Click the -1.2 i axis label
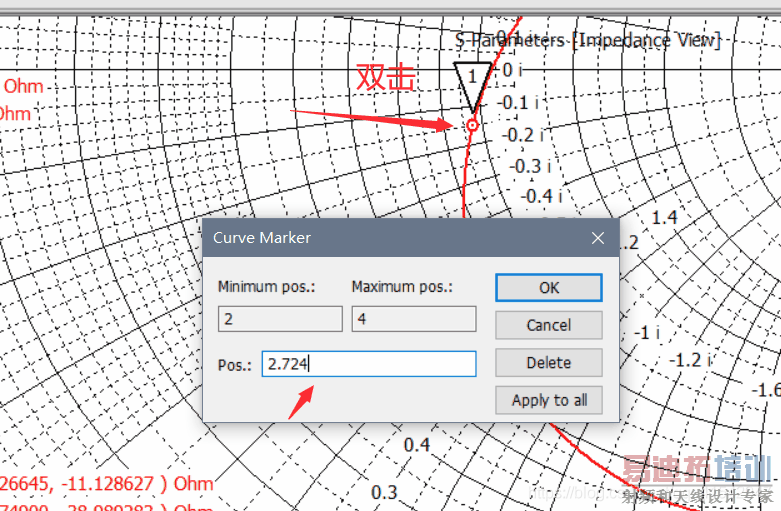The height and width of the screenshot is (511, 781). [690, 360]
